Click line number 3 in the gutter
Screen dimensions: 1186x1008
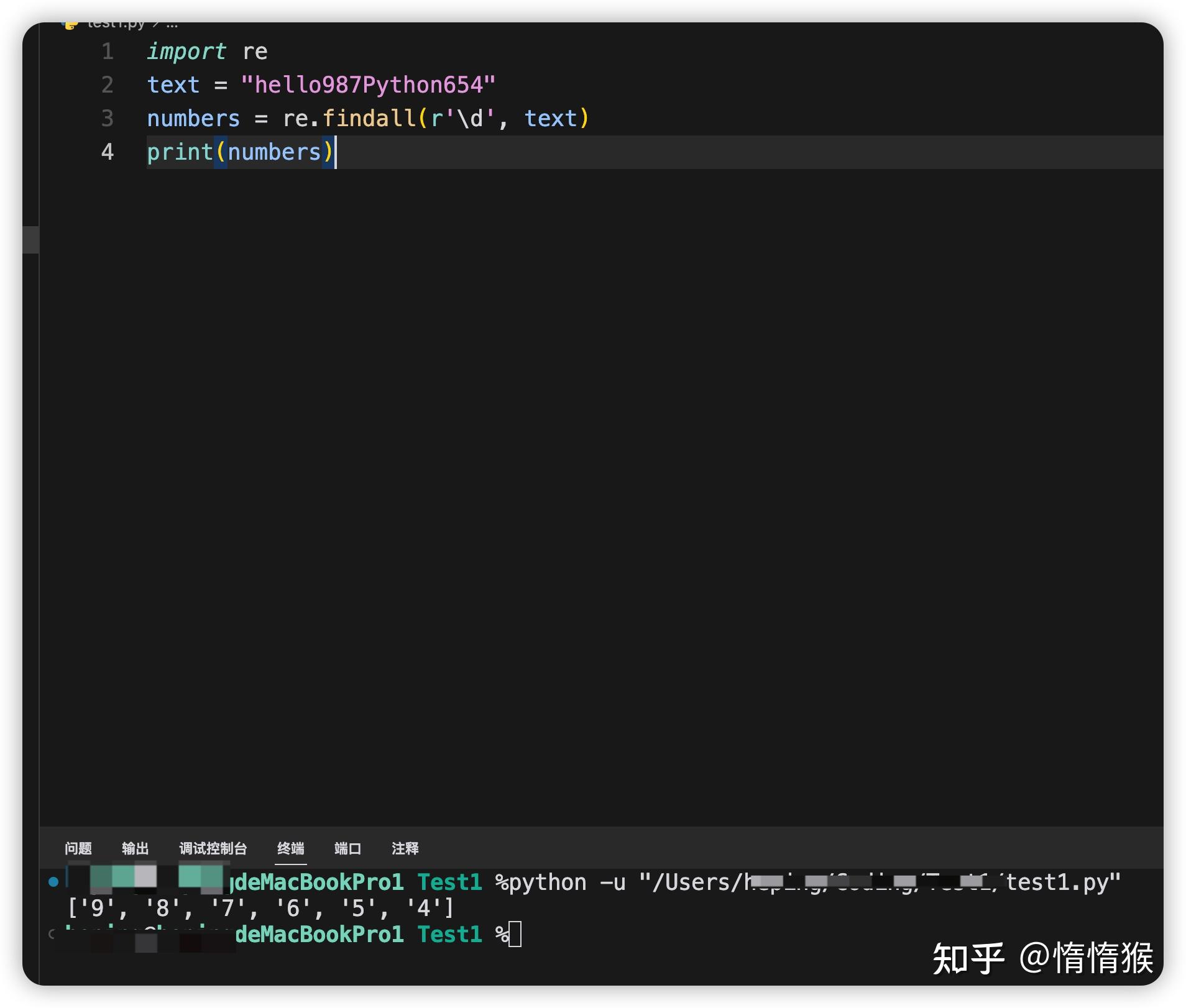[108, 118]
